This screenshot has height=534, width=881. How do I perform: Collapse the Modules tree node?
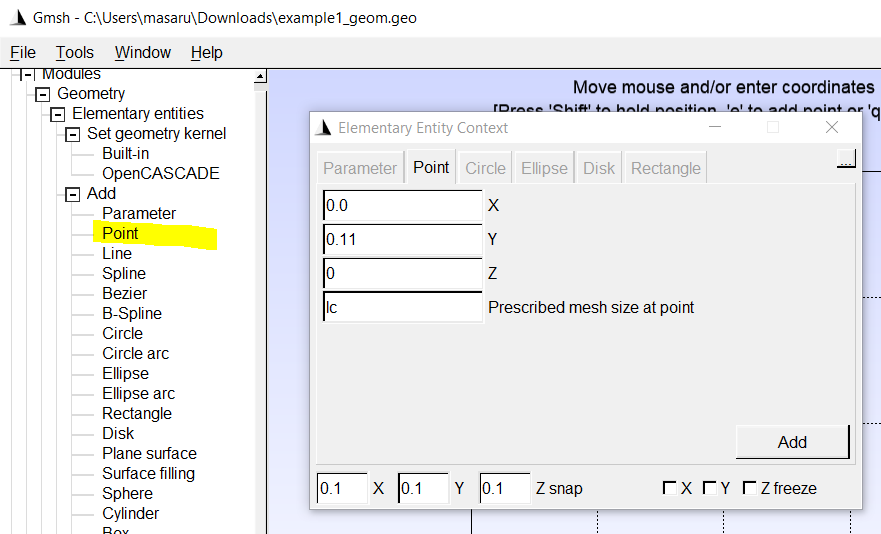tap(27, 74)
